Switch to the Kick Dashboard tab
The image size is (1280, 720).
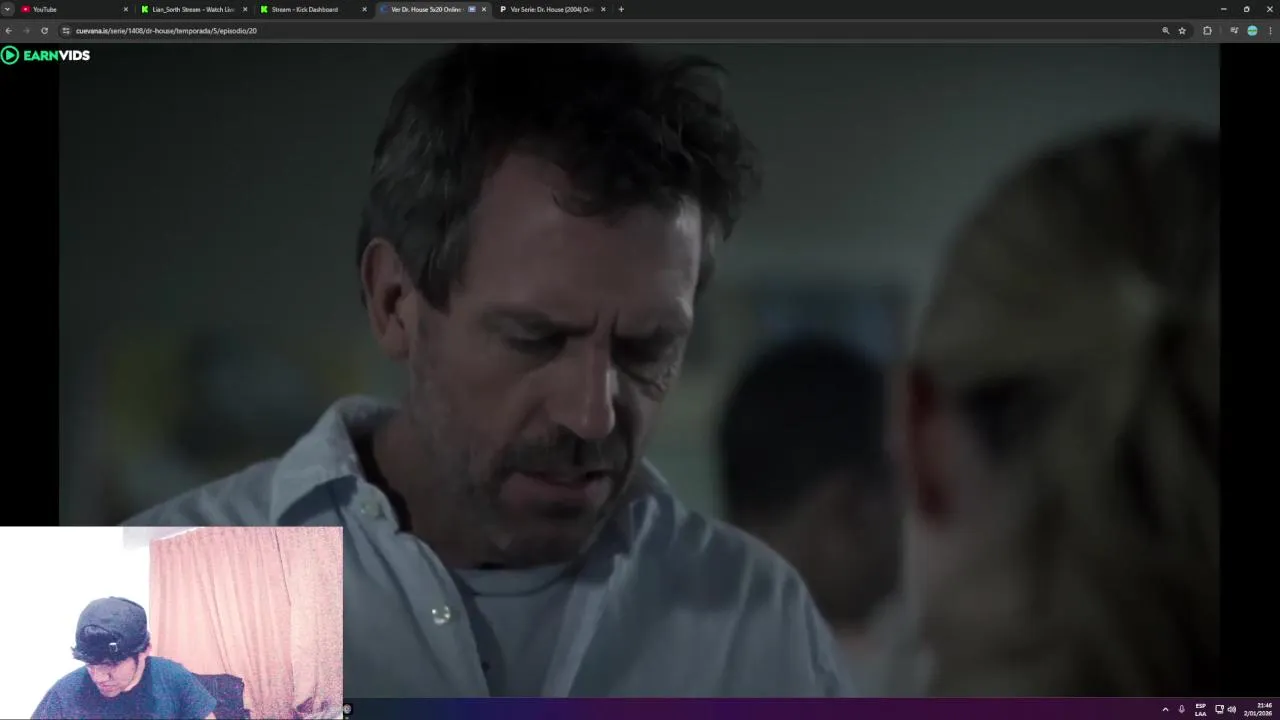pyautogui.click(x=312, y=9)
